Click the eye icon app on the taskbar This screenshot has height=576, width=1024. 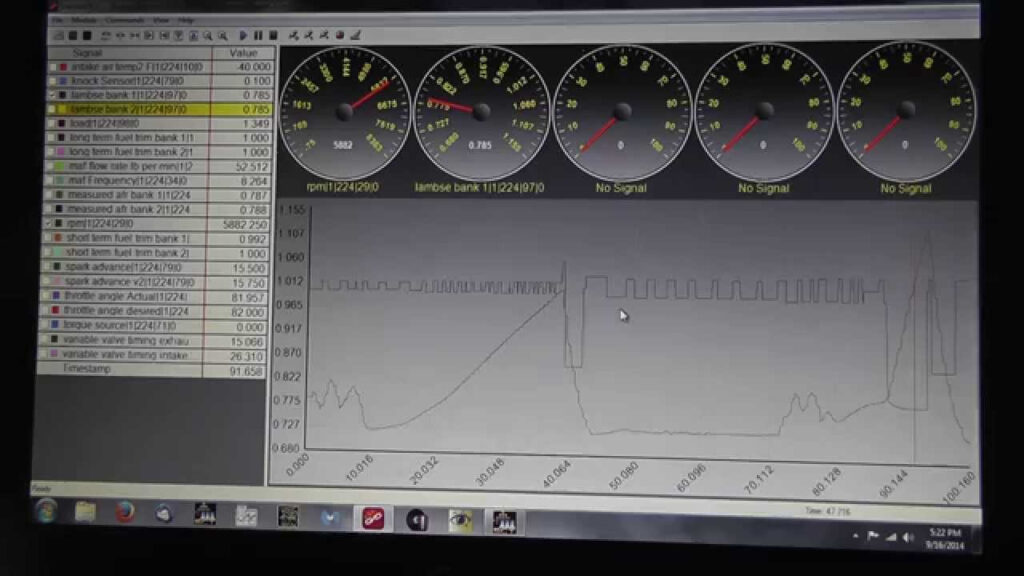[x=460, y=520]
